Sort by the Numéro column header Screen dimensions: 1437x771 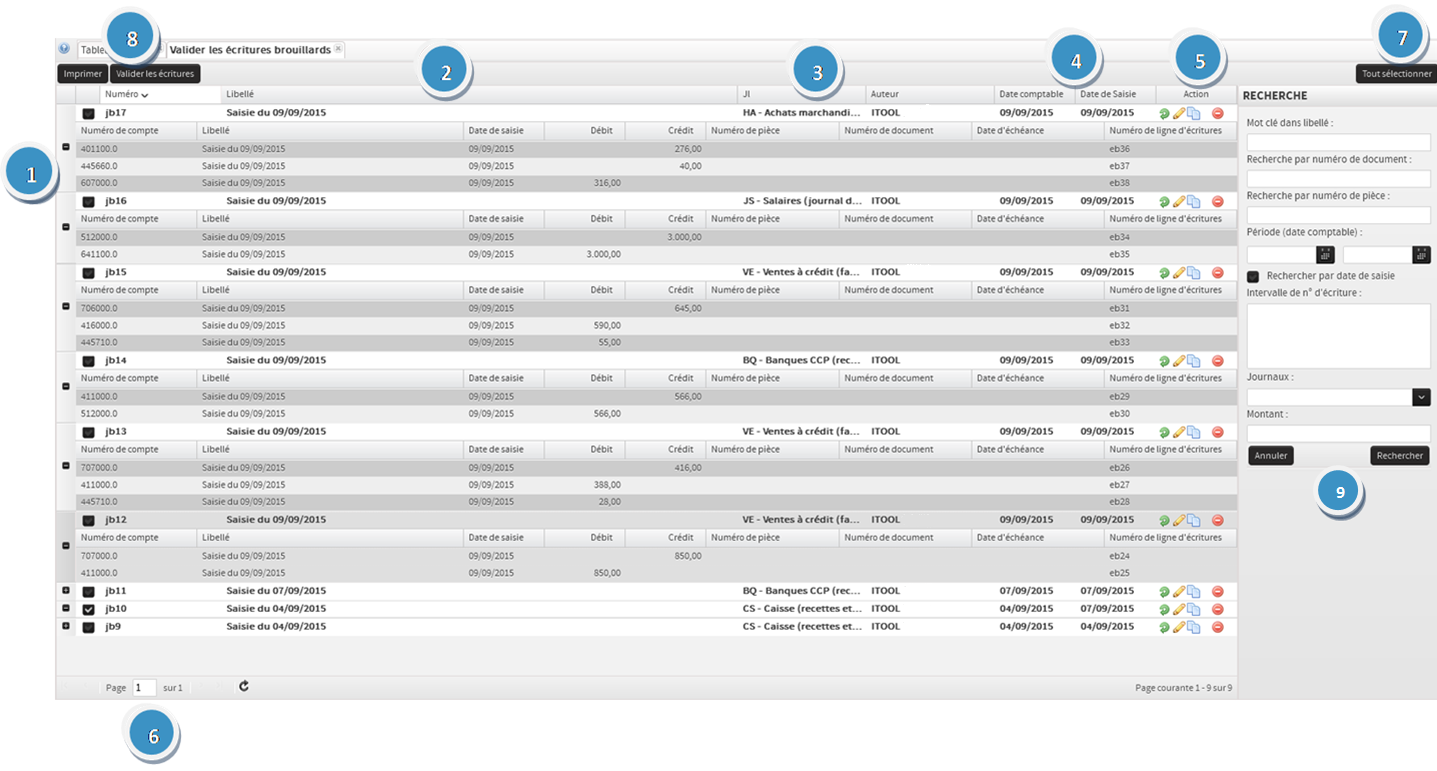tap(127, 94)
